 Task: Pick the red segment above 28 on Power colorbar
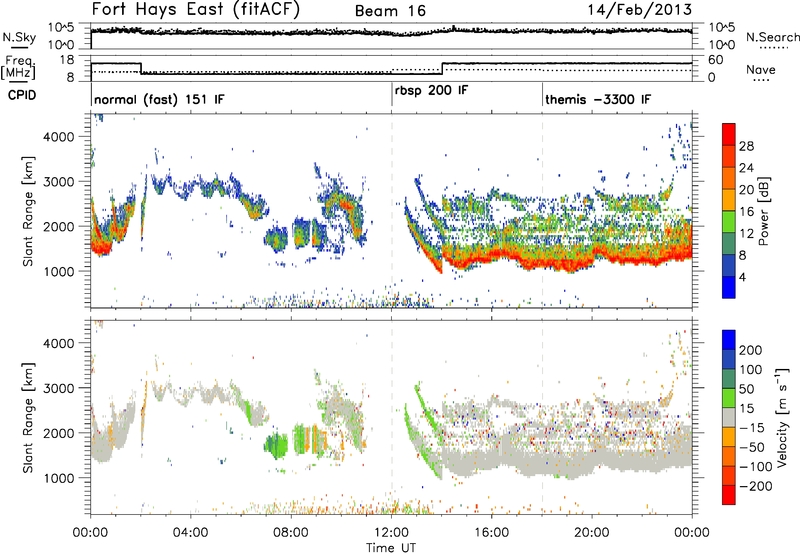coord(729,134)
